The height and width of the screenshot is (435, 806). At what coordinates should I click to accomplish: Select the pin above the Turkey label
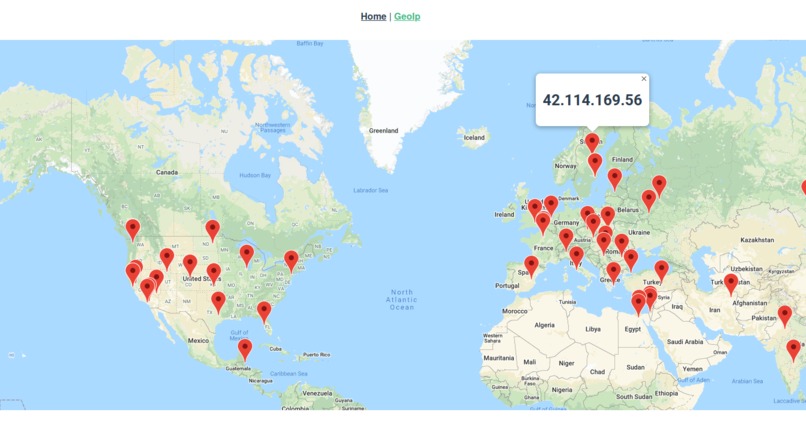(662, 271)
